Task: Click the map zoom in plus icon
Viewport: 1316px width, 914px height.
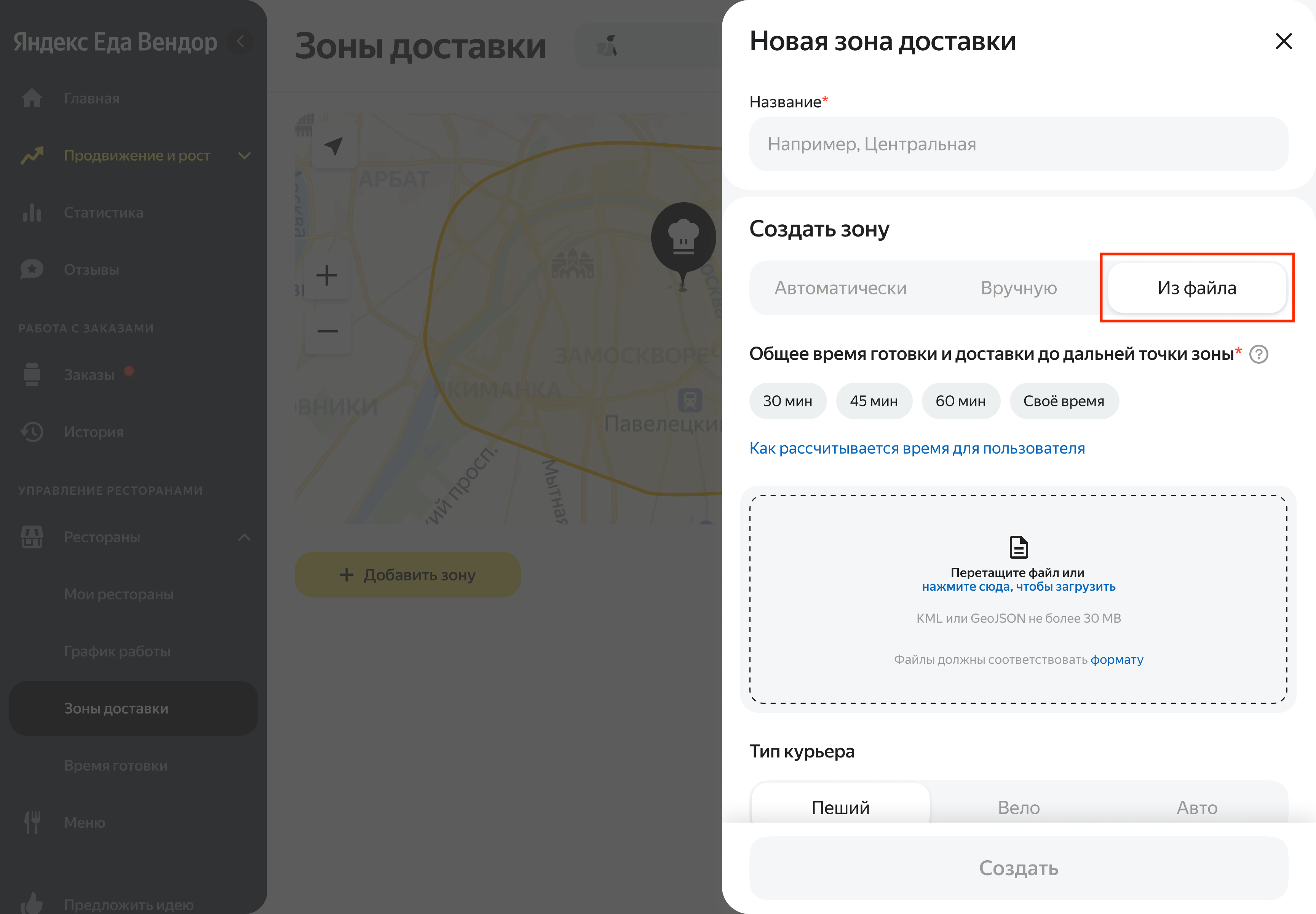Action: click(x=327, y=275)
